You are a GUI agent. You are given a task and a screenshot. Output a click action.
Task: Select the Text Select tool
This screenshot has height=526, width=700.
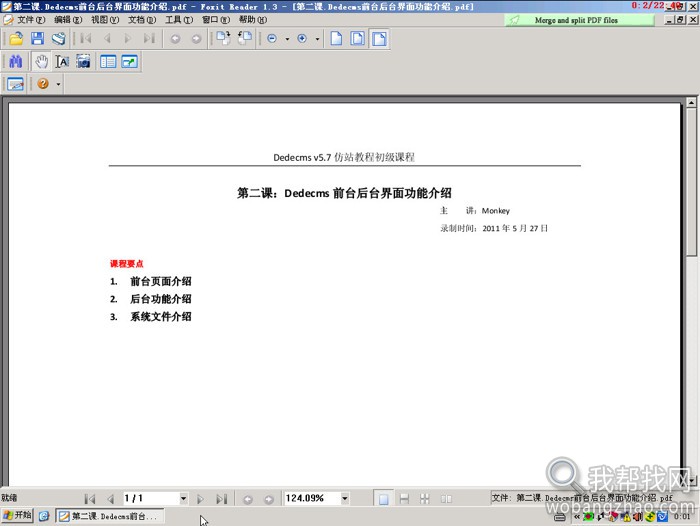pyautogui.click(x=62, y=62)
